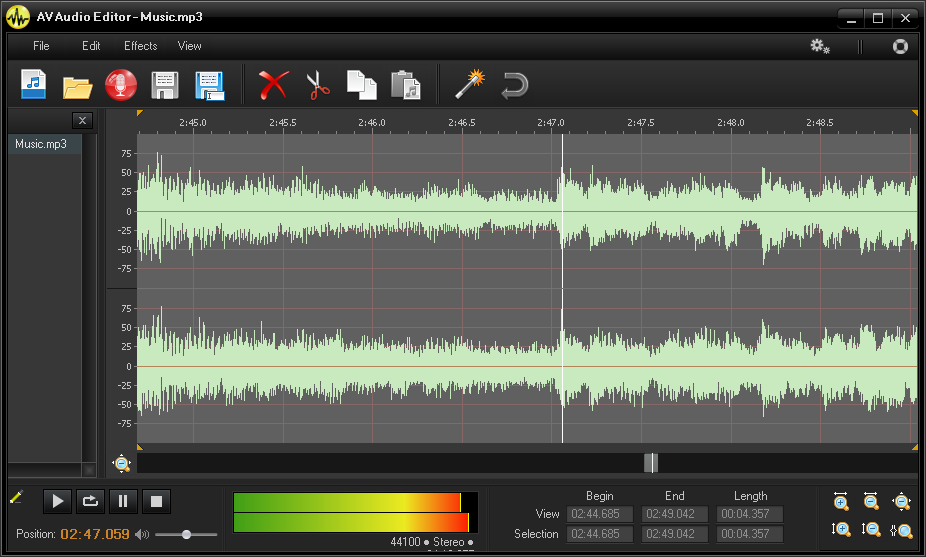Image resolution: width=926 pixels, height=557 pixels.
Task: Zoom out horizontally
Action: [x=871, y=501]
